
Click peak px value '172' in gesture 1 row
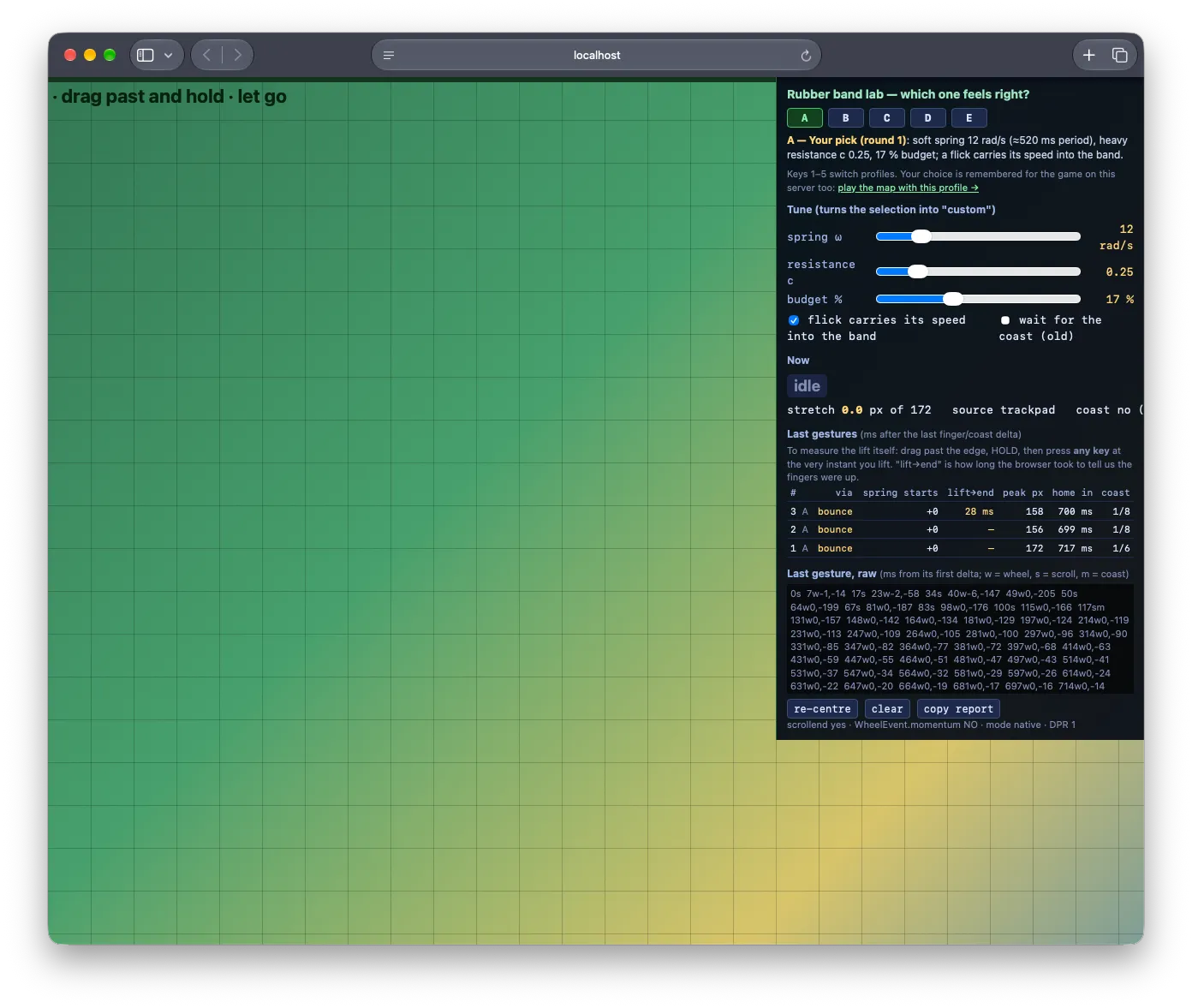pos(1034,548)
